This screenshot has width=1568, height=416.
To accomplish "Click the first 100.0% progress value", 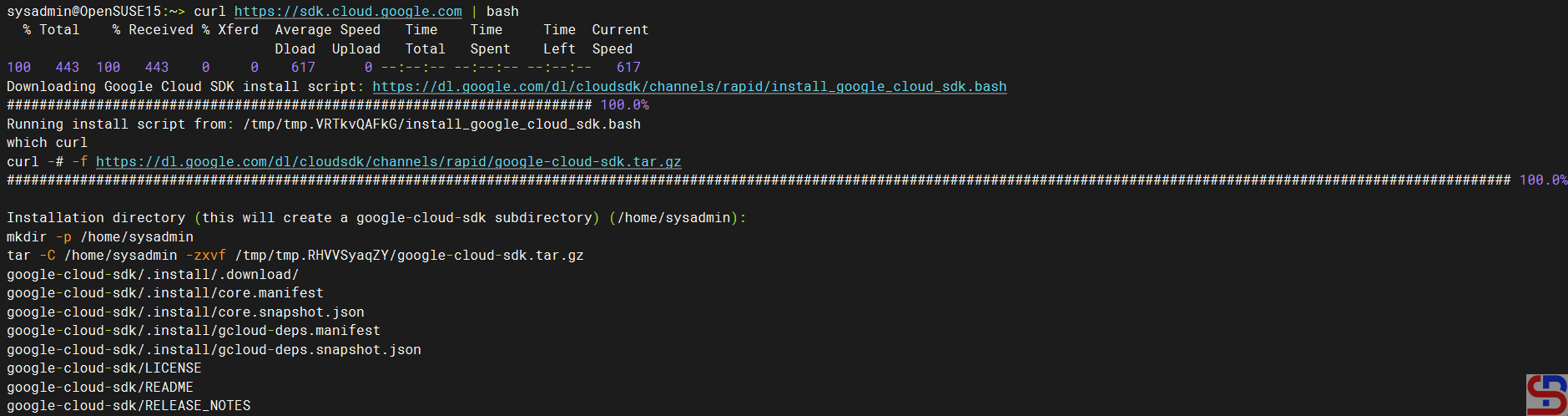I will [x=624, y=105].
